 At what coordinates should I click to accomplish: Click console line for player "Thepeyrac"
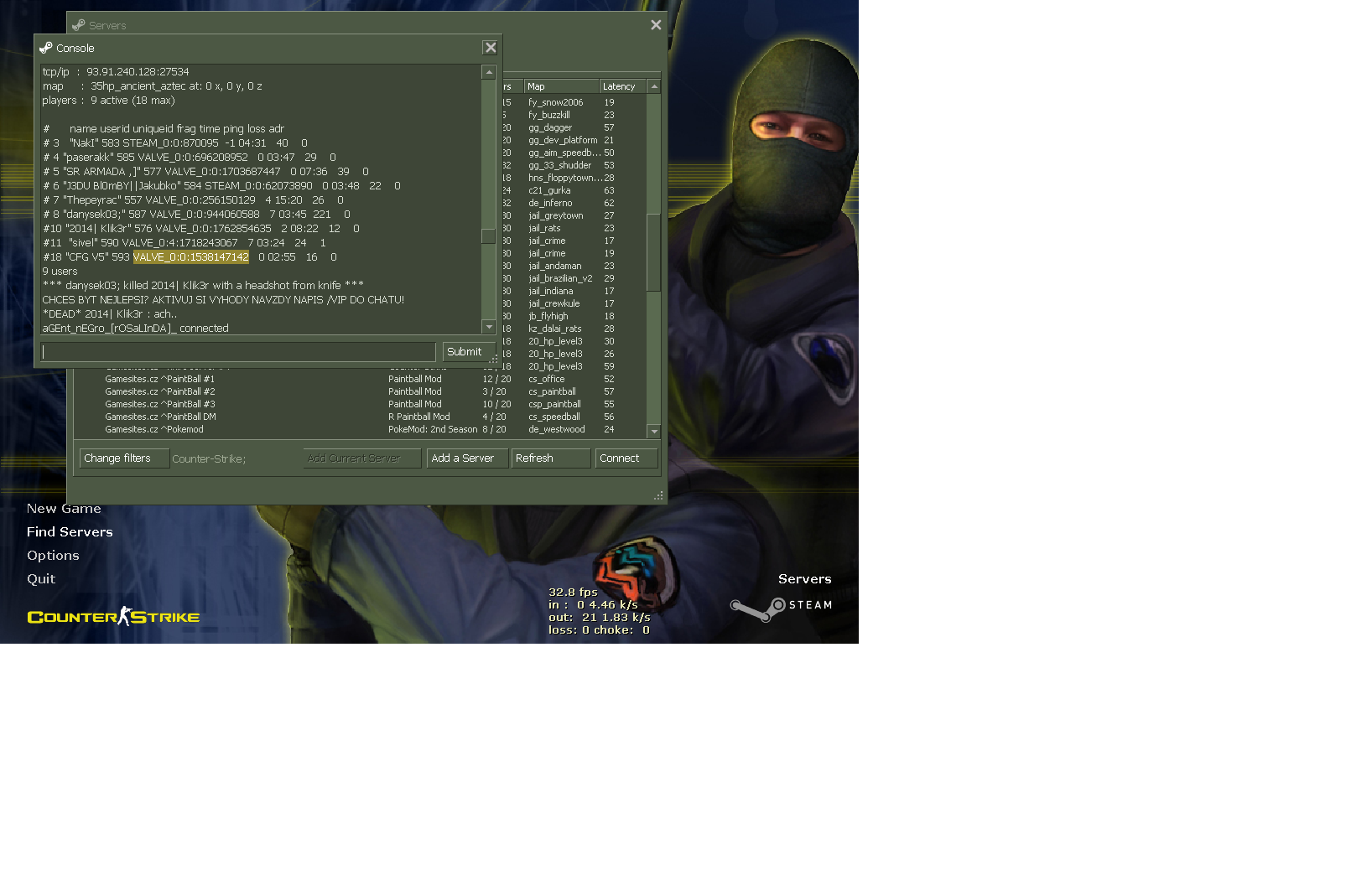click(x=193, y=200)
